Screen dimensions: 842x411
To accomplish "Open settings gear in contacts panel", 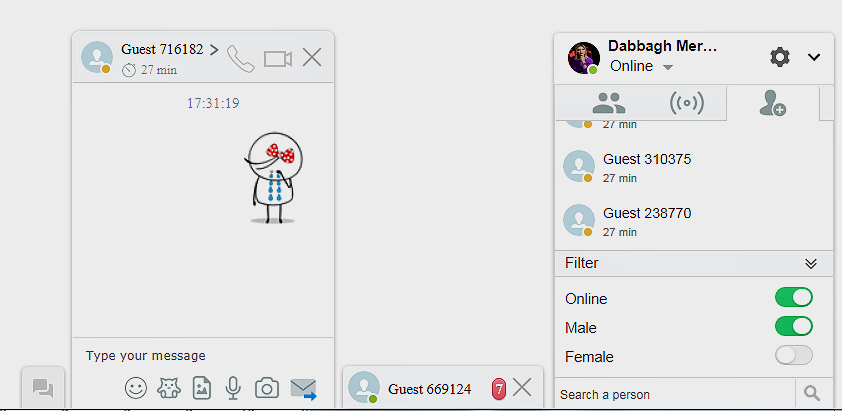I will point(780,56).
